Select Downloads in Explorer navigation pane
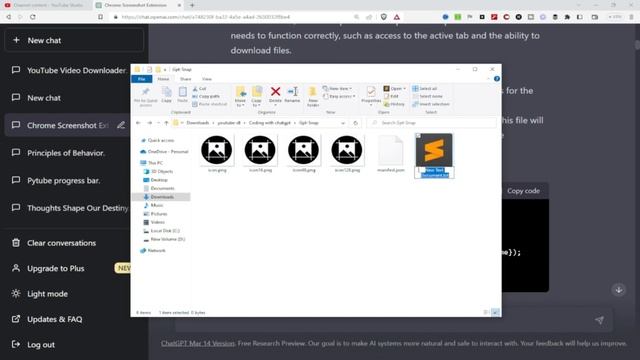The width and height of the screenshot is (640, 360). pos(162,197)
